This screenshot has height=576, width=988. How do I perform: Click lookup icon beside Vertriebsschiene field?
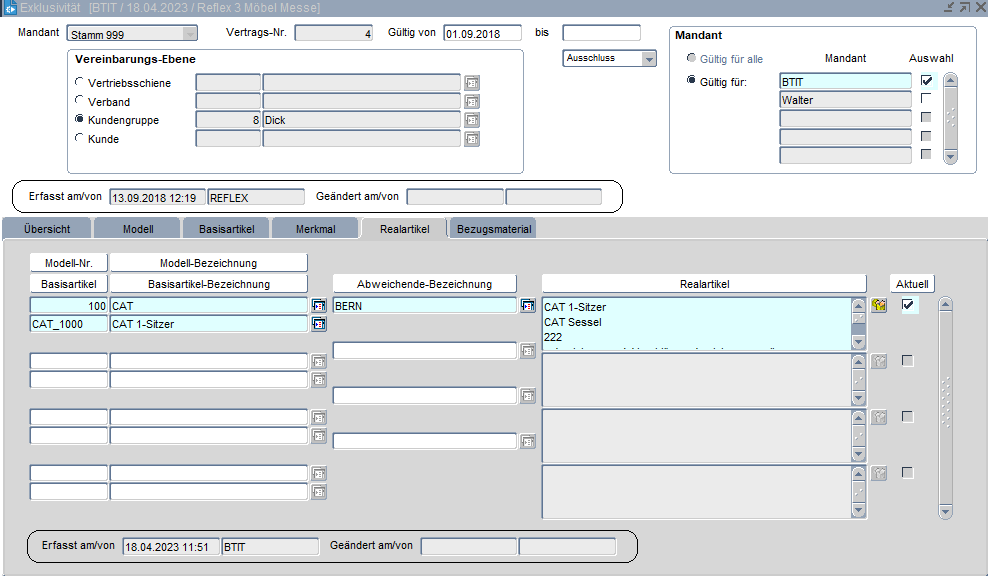(472, 83)
